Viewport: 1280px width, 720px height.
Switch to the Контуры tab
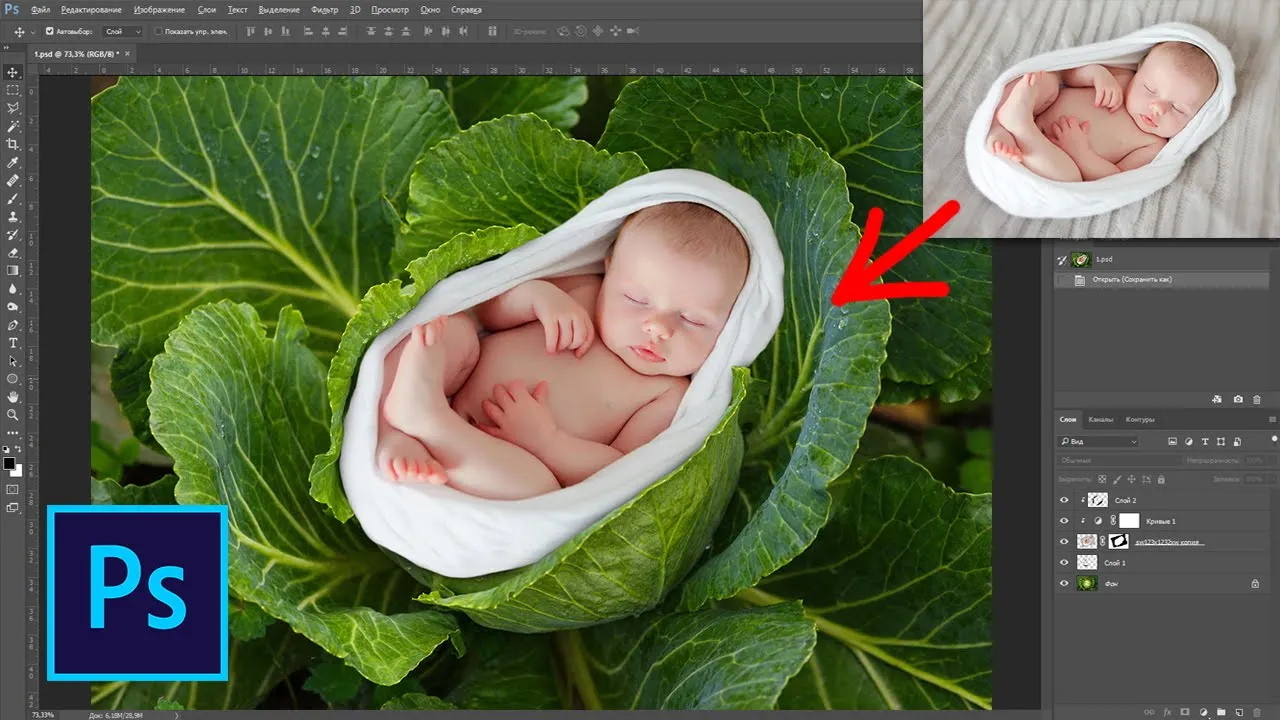1139,419
